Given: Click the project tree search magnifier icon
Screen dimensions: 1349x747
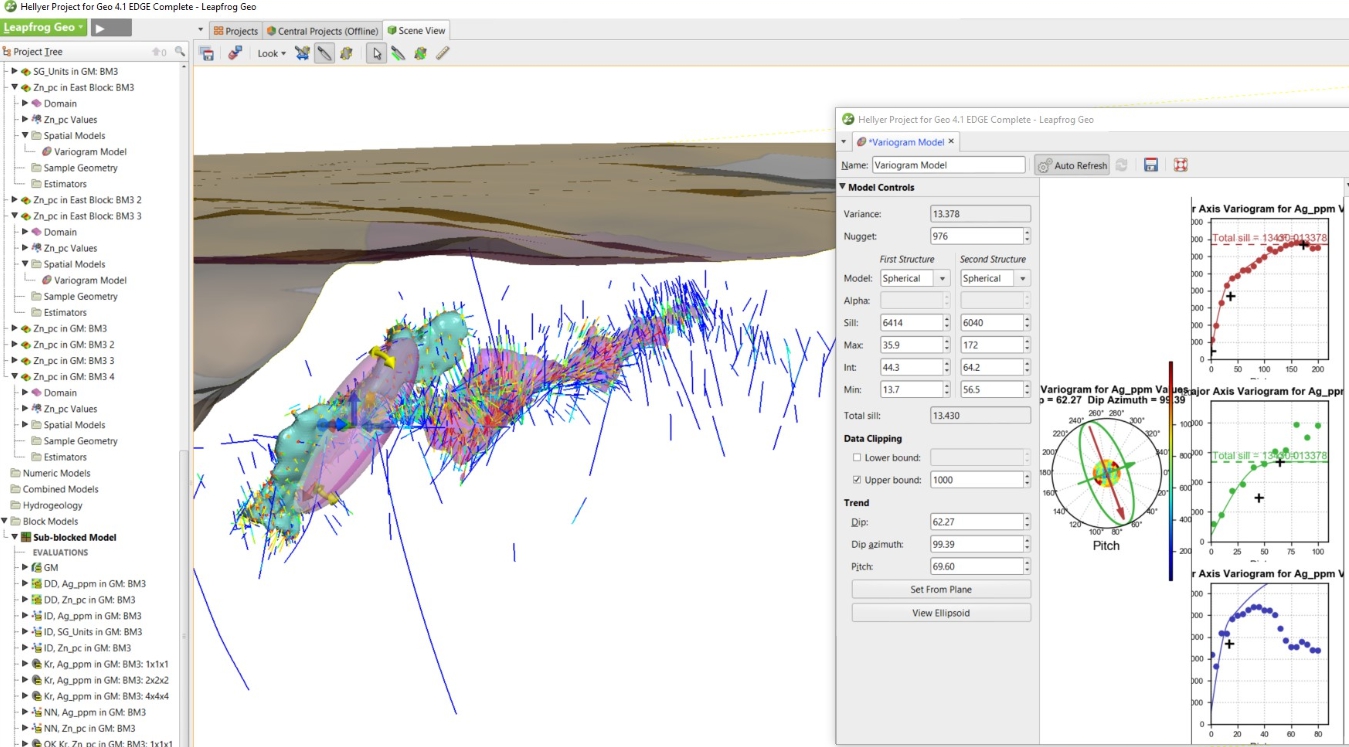Looking at the screenshot, I should click(x=180, y=52).
